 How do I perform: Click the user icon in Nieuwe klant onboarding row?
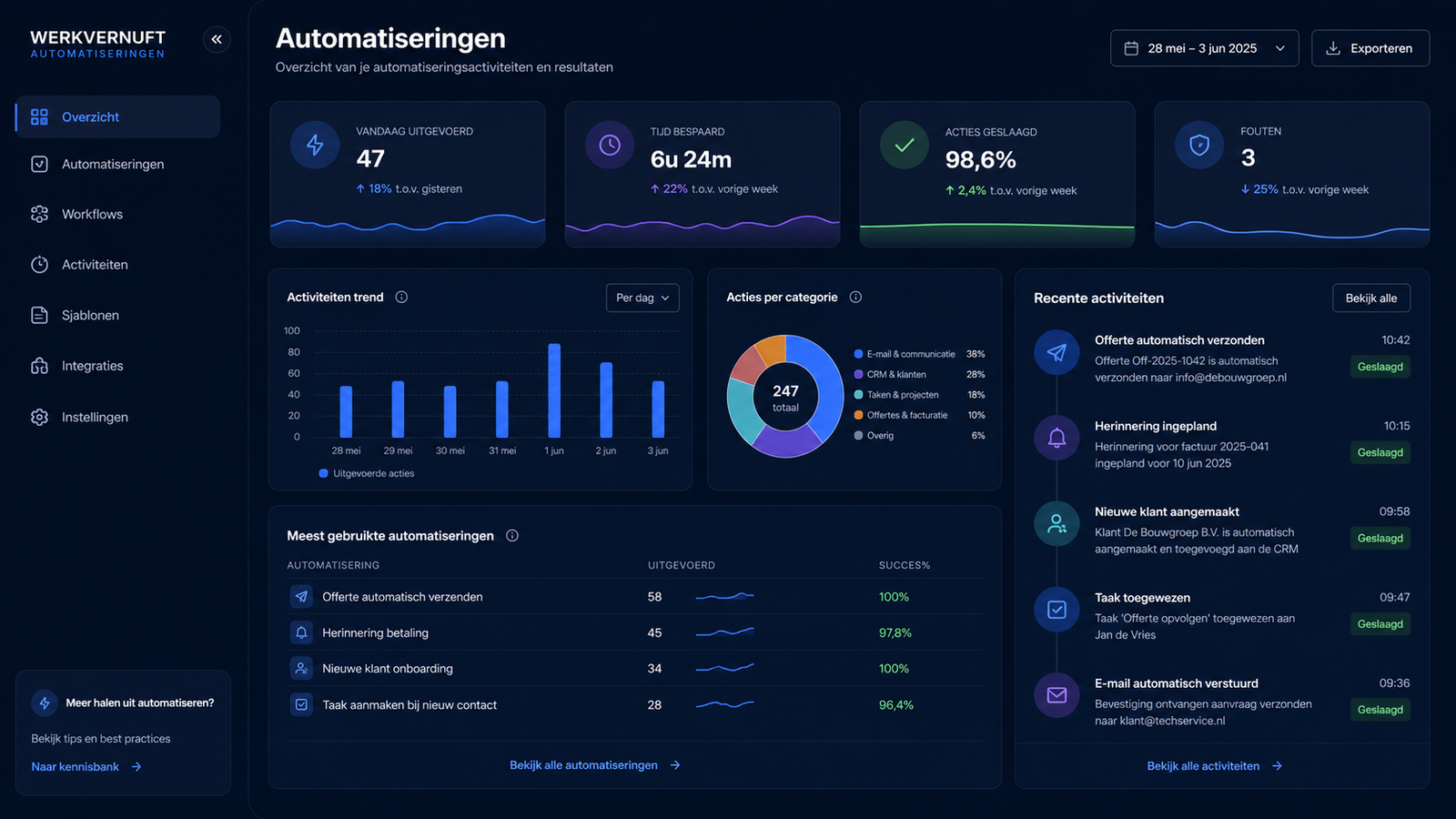coord(301,668)
